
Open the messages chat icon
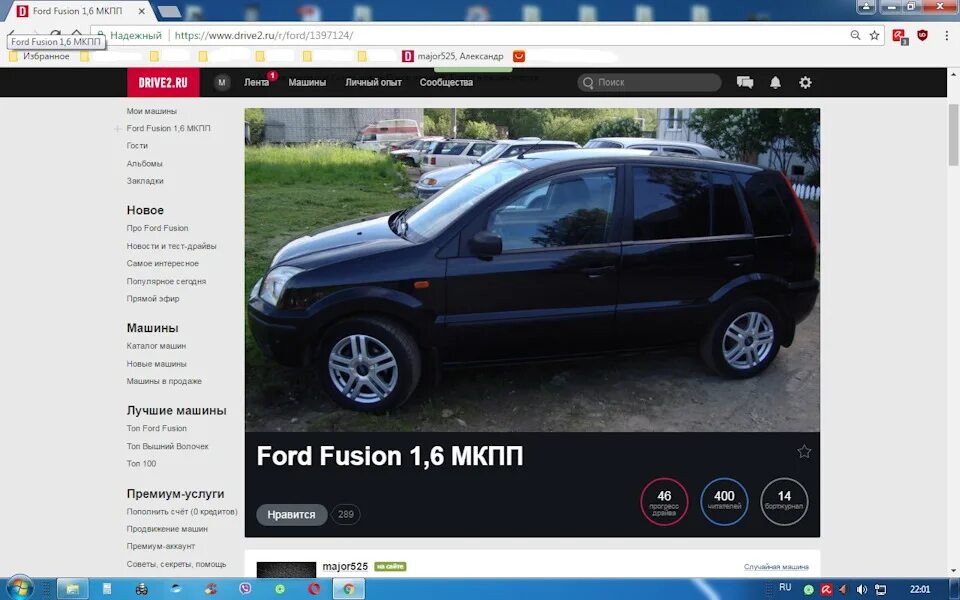point(745,82)
